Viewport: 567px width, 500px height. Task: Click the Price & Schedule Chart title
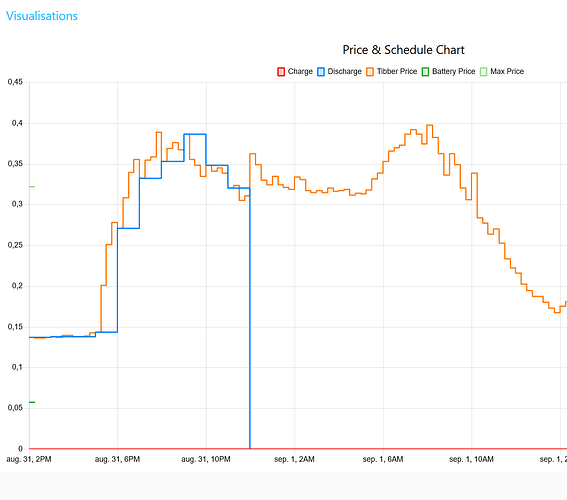[x=403, y=50]
